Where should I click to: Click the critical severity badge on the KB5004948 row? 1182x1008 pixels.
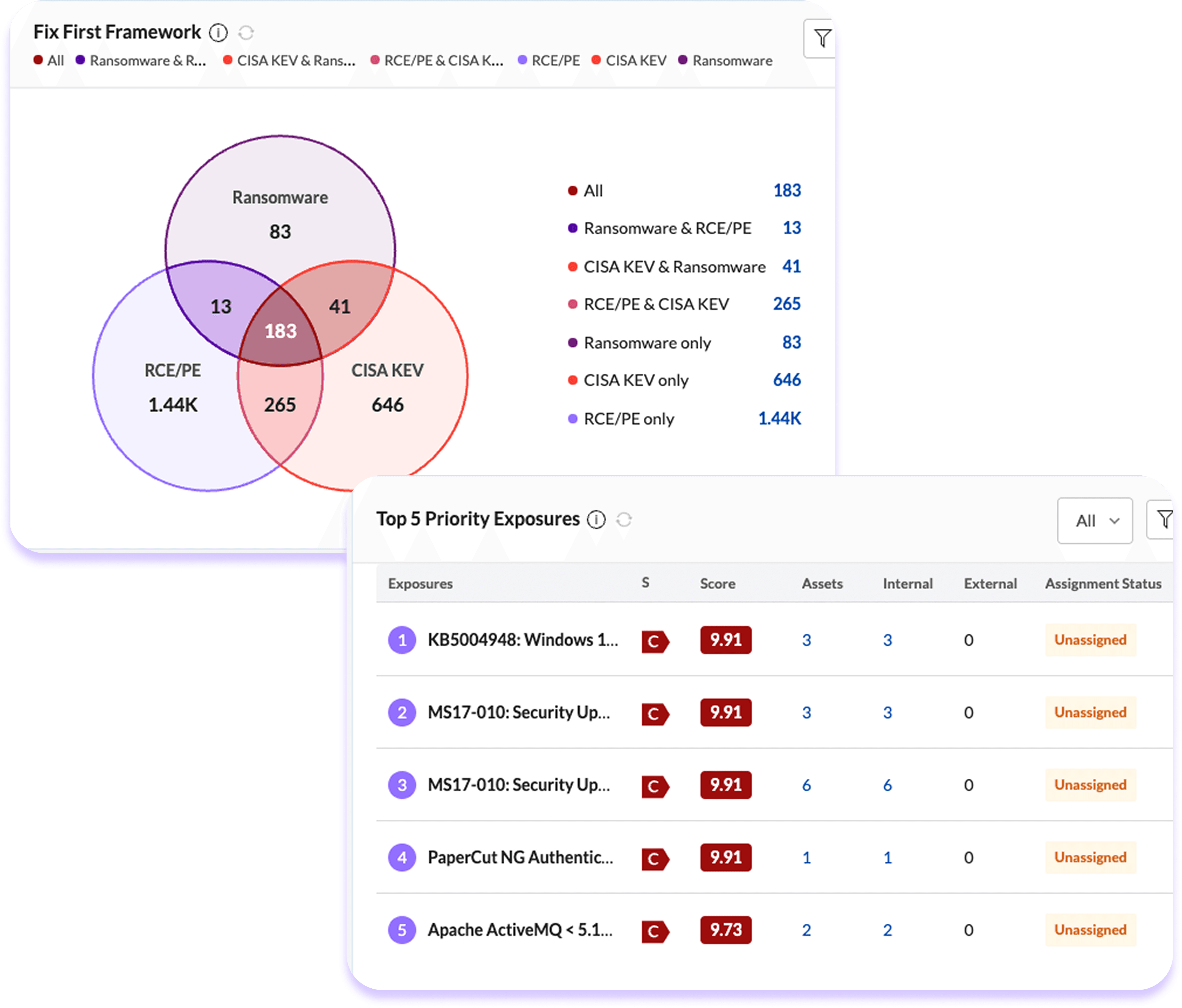655,640
